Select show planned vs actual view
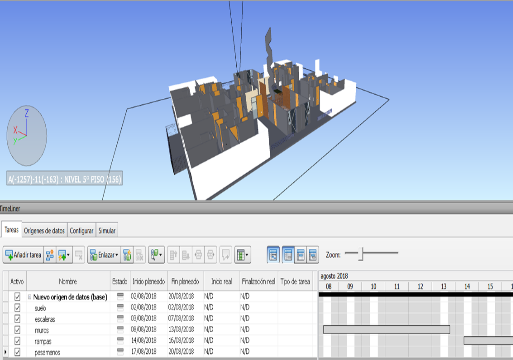513x360 pixels. [313, 255]
